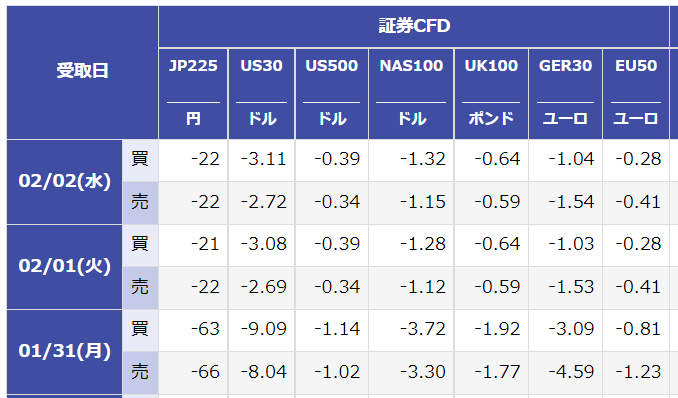The height and width of the screenshot is (398, 678).
Task: Select the US500 column header
Action: 332,94
